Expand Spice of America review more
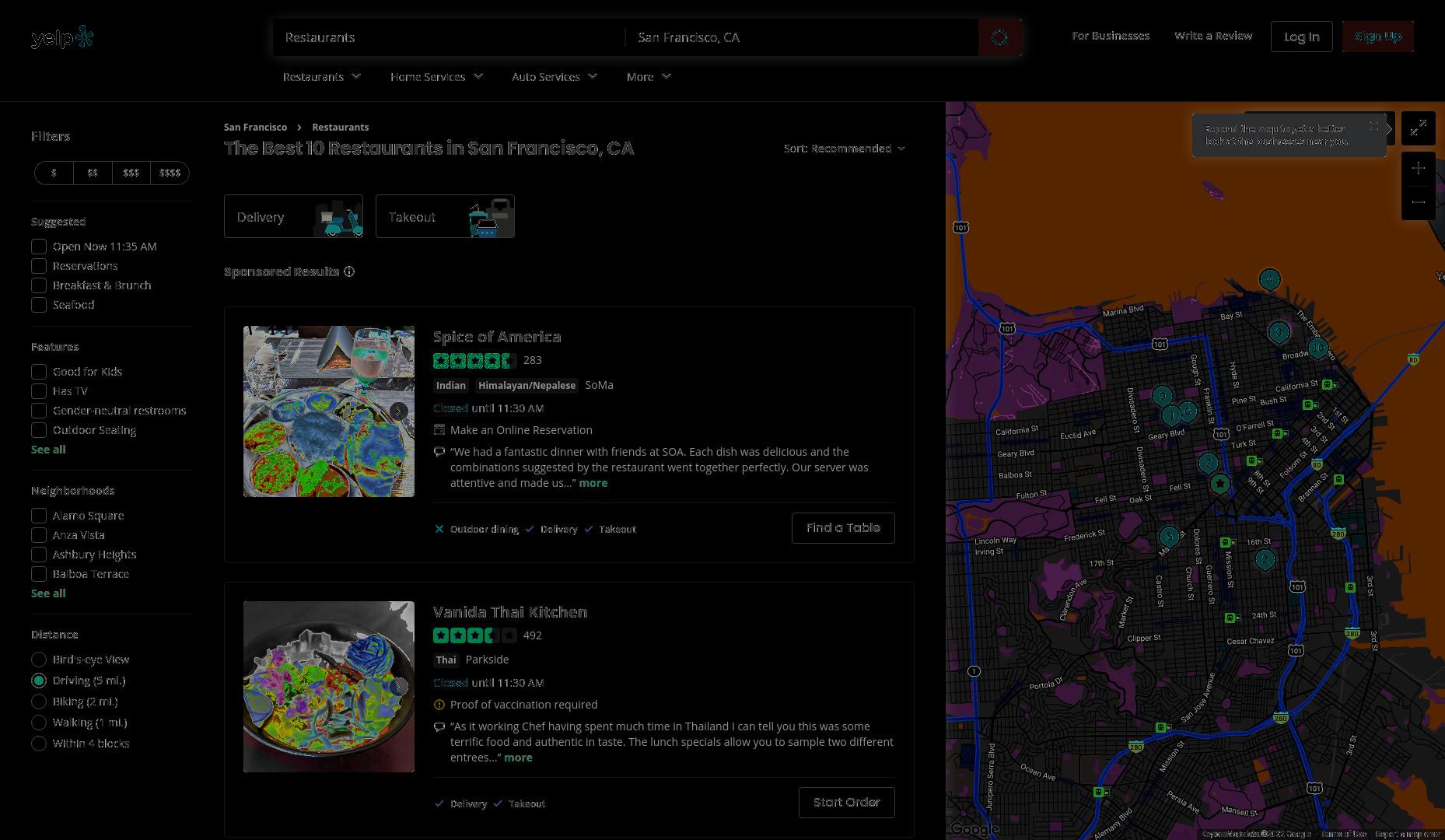The height and width of the screenshot is (840, 1445). (x=593, y=483)
